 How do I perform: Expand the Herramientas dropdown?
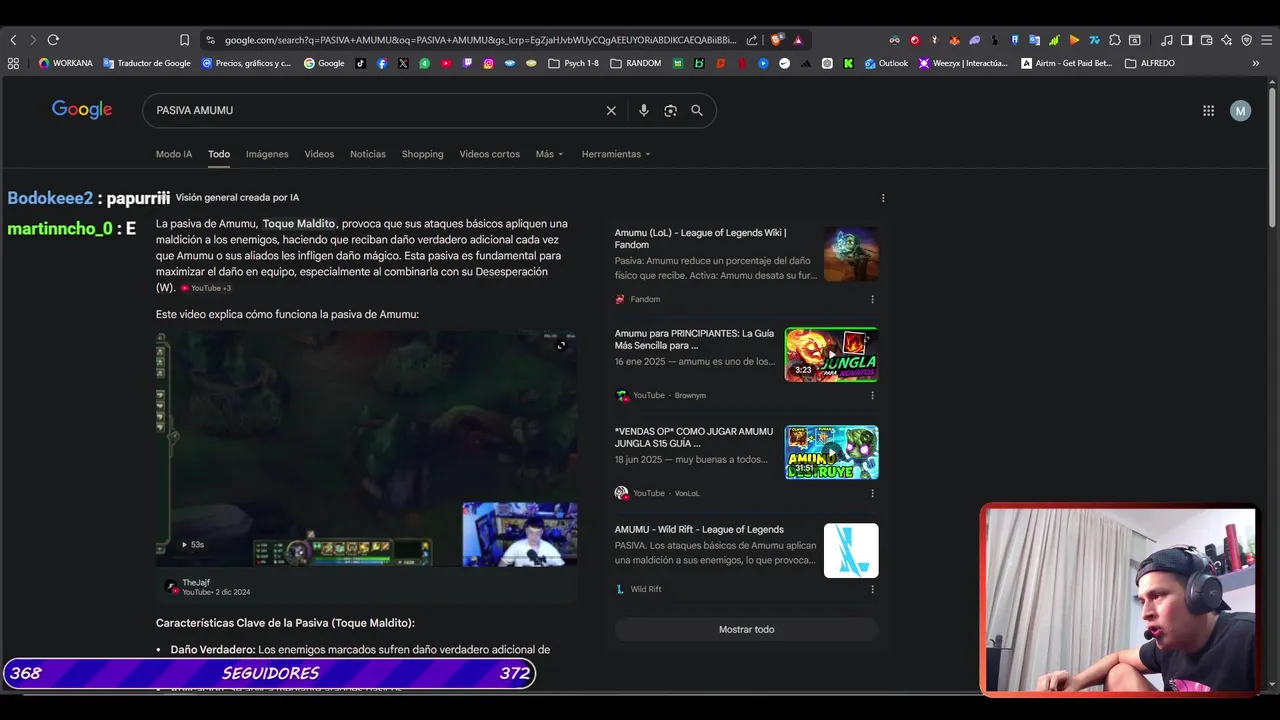pos(616,154)
